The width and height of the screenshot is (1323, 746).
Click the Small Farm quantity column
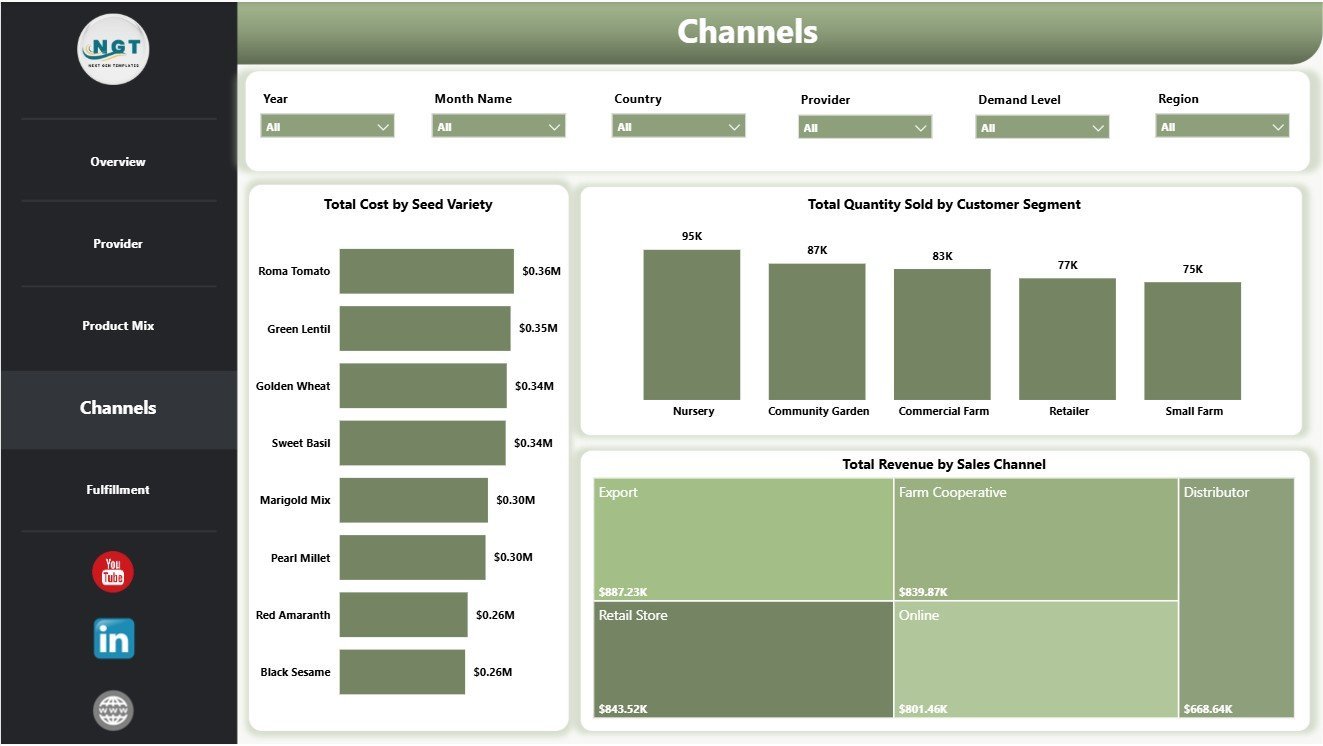1192,341
